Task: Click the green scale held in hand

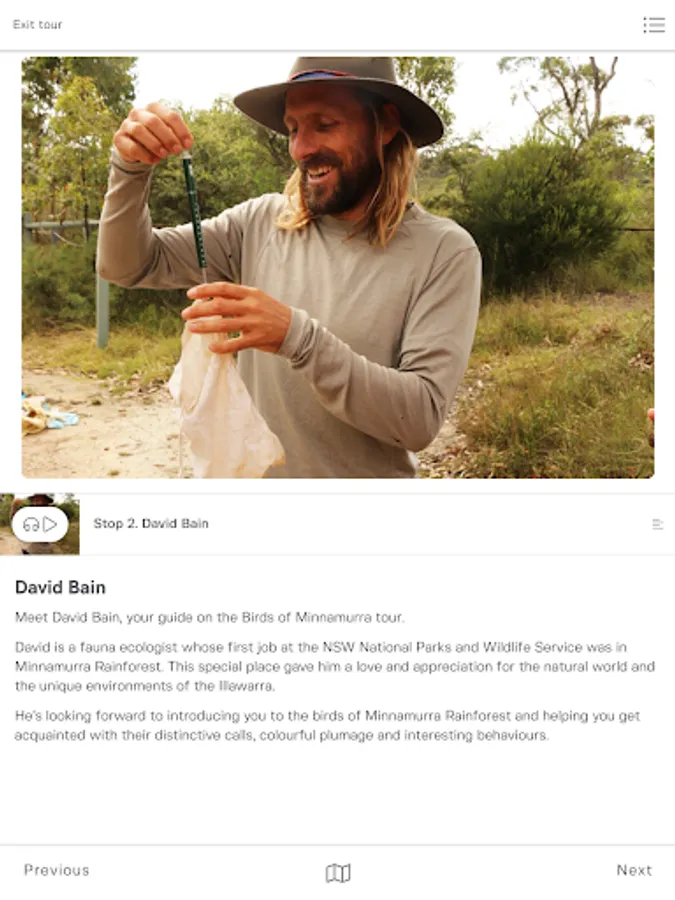Action: coord(194,215)
